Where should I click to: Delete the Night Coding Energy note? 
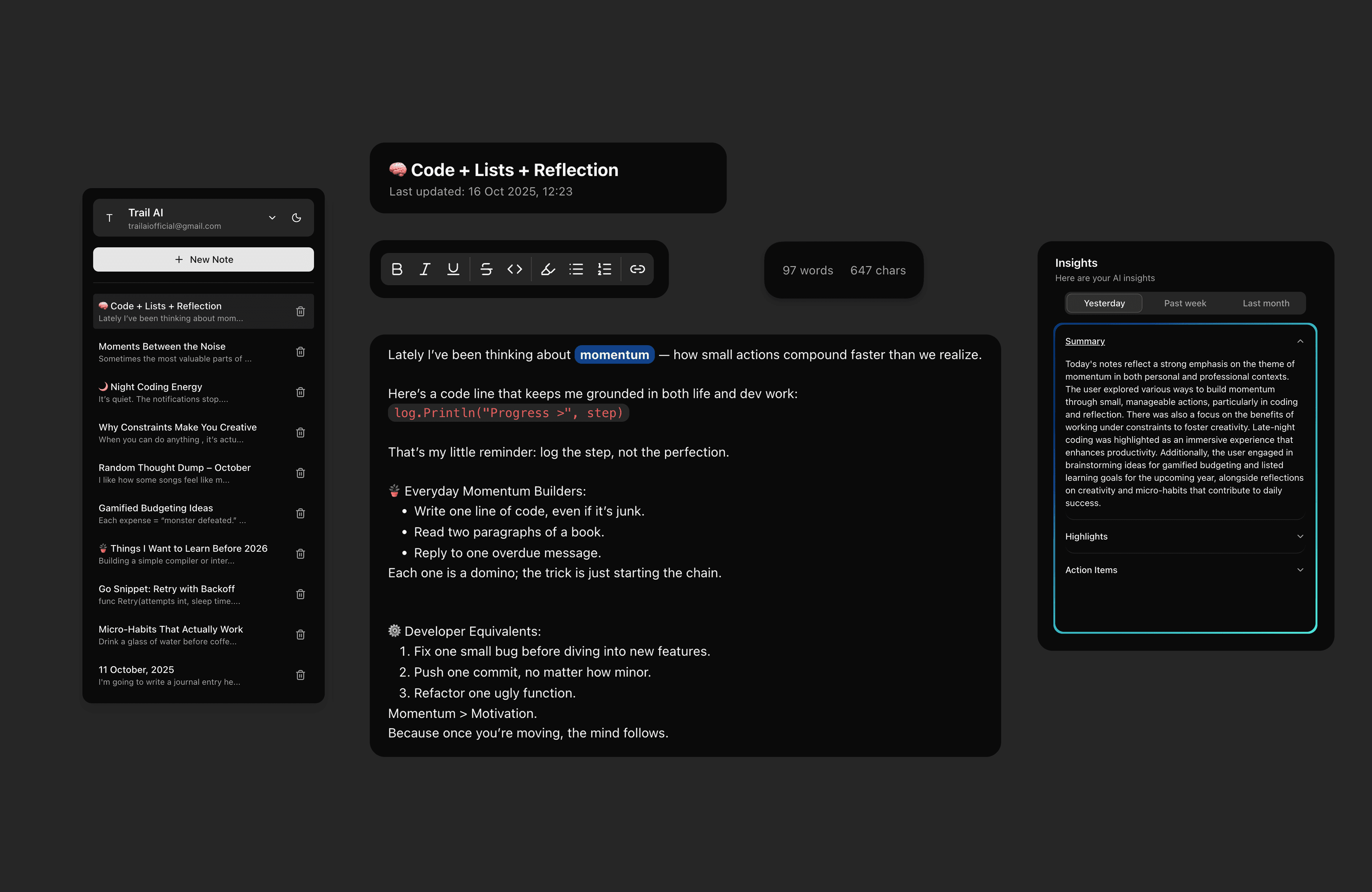tap(300, 392)
